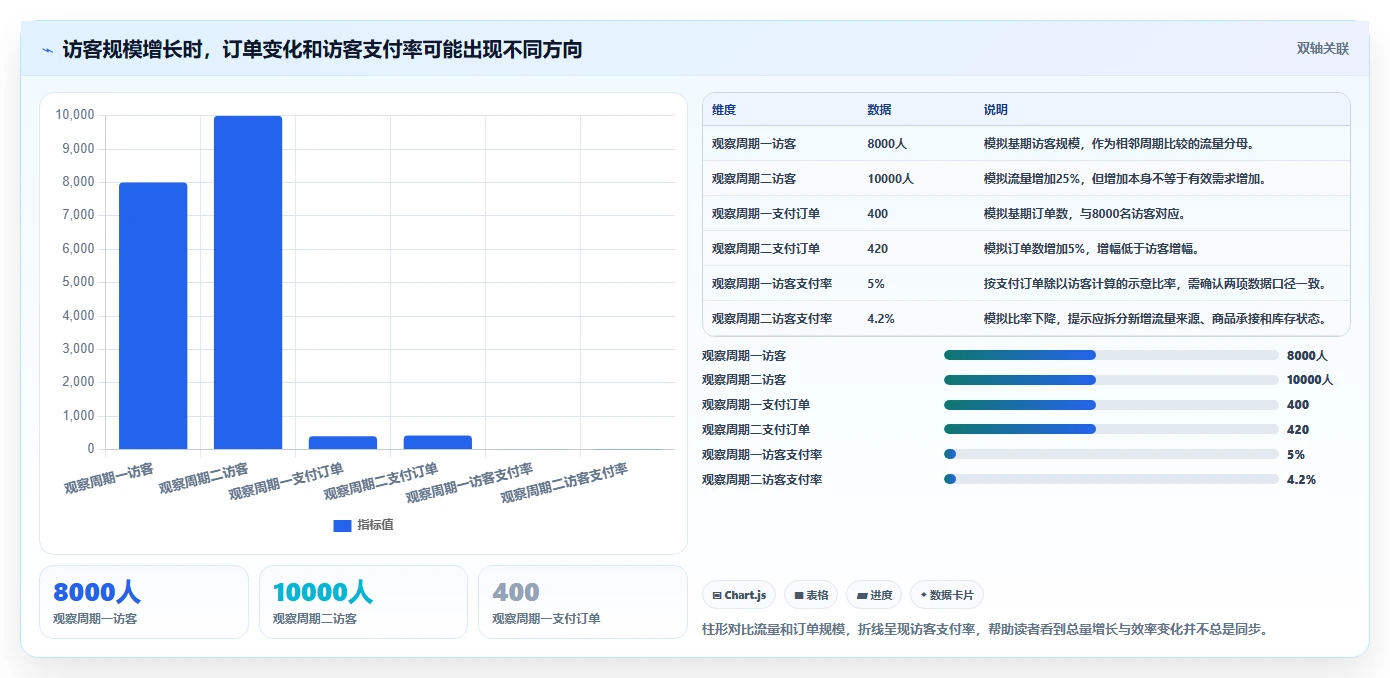The height and width of the screenshot is (678, 1390).
Task: Select the 观察周期二访客支付率 table row label
Action: [x=772, y=319]
